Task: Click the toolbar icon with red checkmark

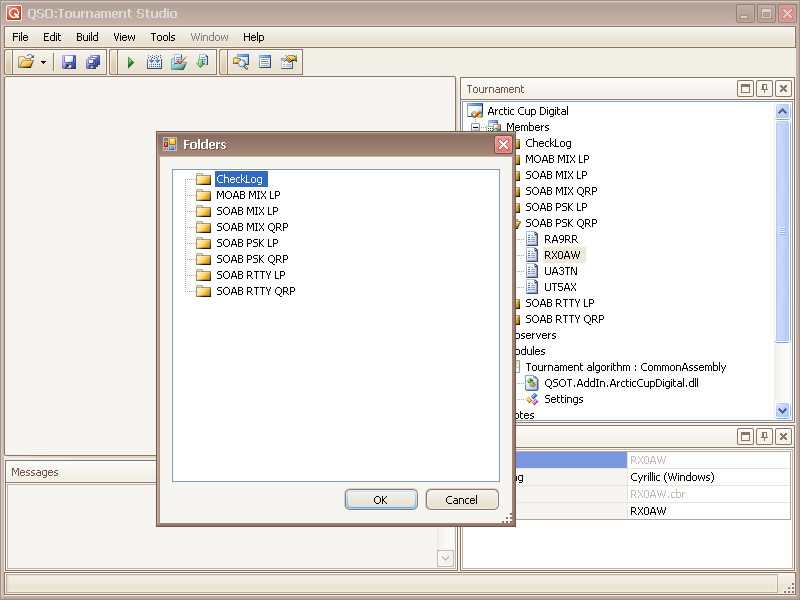Action: click(x=179, y=62)
